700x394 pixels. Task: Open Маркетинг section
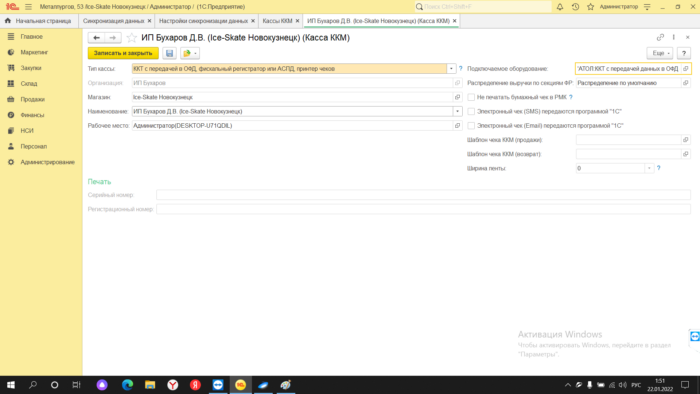[x=34, y=52]
